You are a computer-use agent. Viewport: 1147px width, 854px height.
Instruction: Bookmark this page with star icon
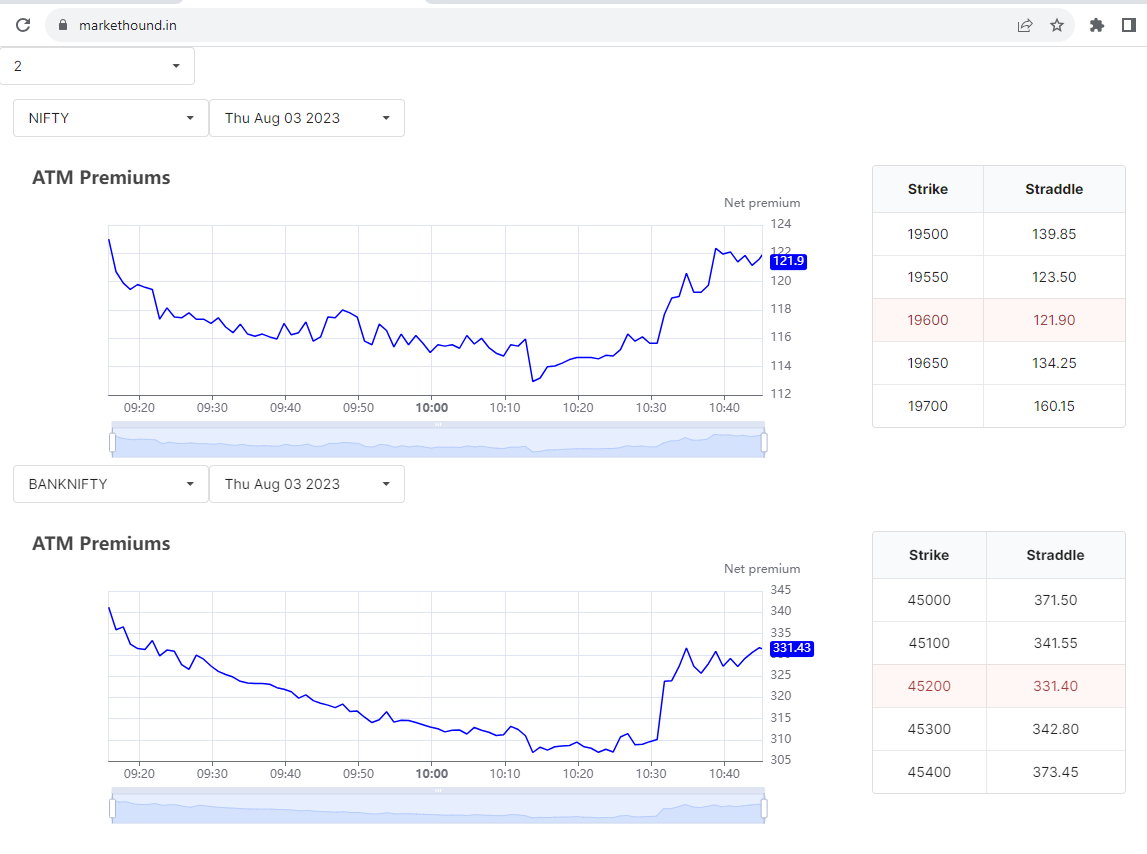click(1057, 25)
